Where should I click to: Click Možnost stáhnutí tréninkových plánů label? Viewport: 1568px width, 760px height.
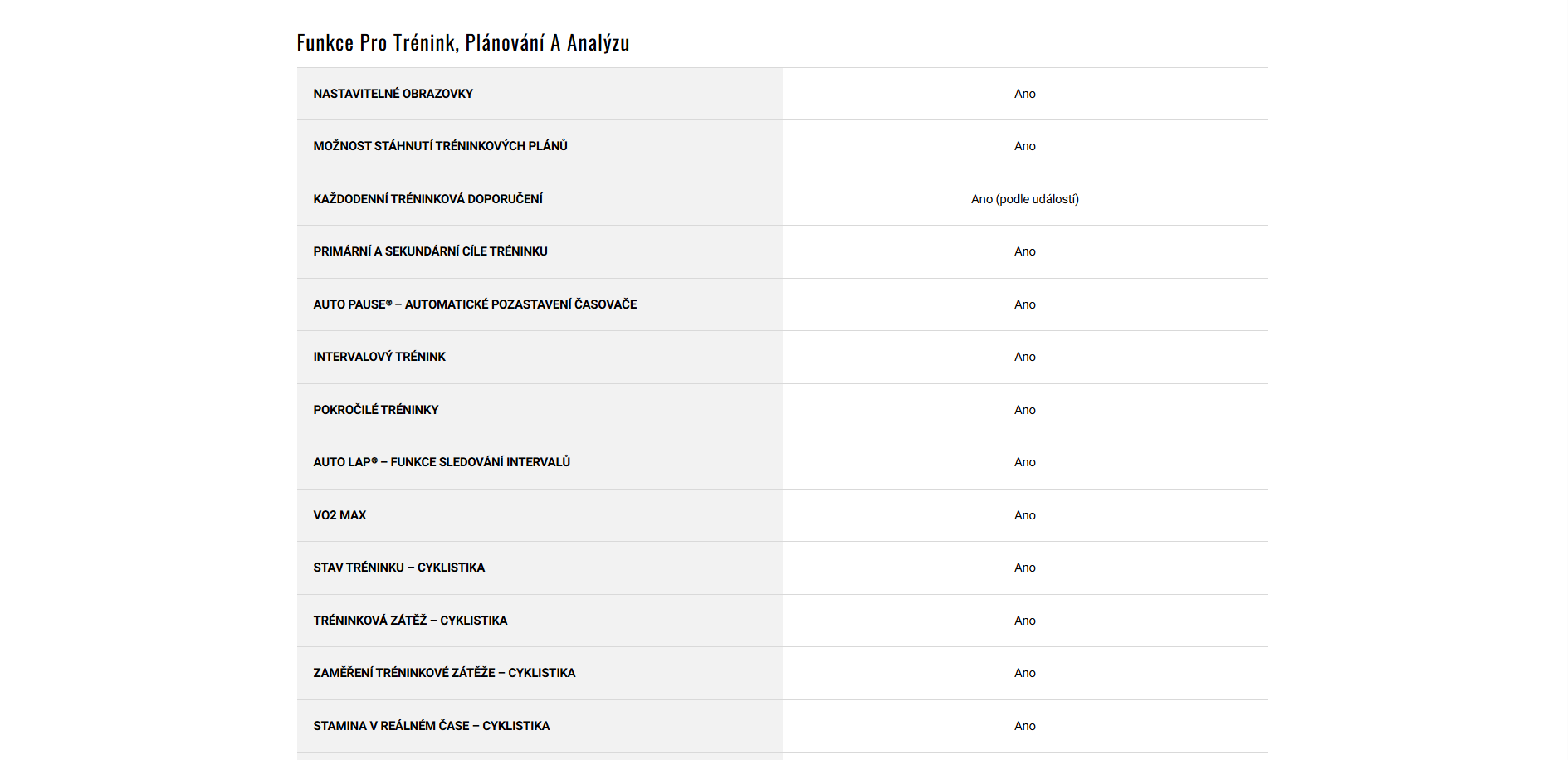[x=440, y=146]
